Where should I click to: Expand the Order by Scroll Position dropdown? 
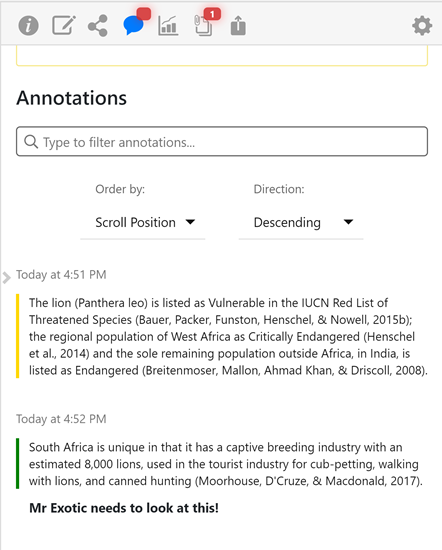click(143, 222)
